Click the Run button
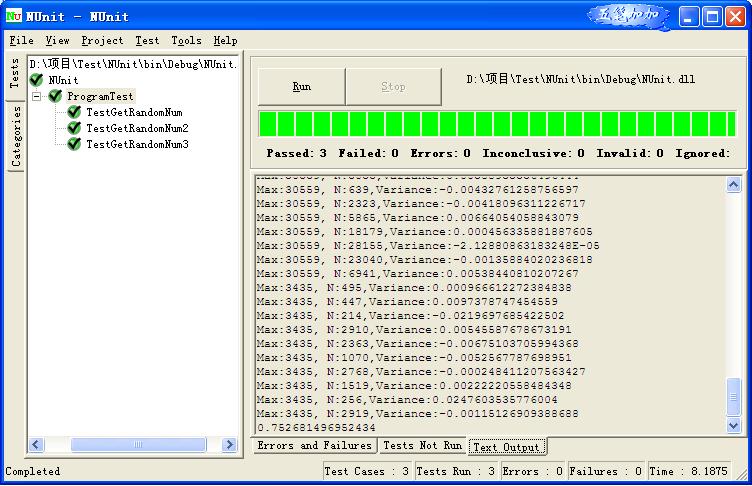The height and width of the screenshot is (486, 752). click(x=302, y=86)
